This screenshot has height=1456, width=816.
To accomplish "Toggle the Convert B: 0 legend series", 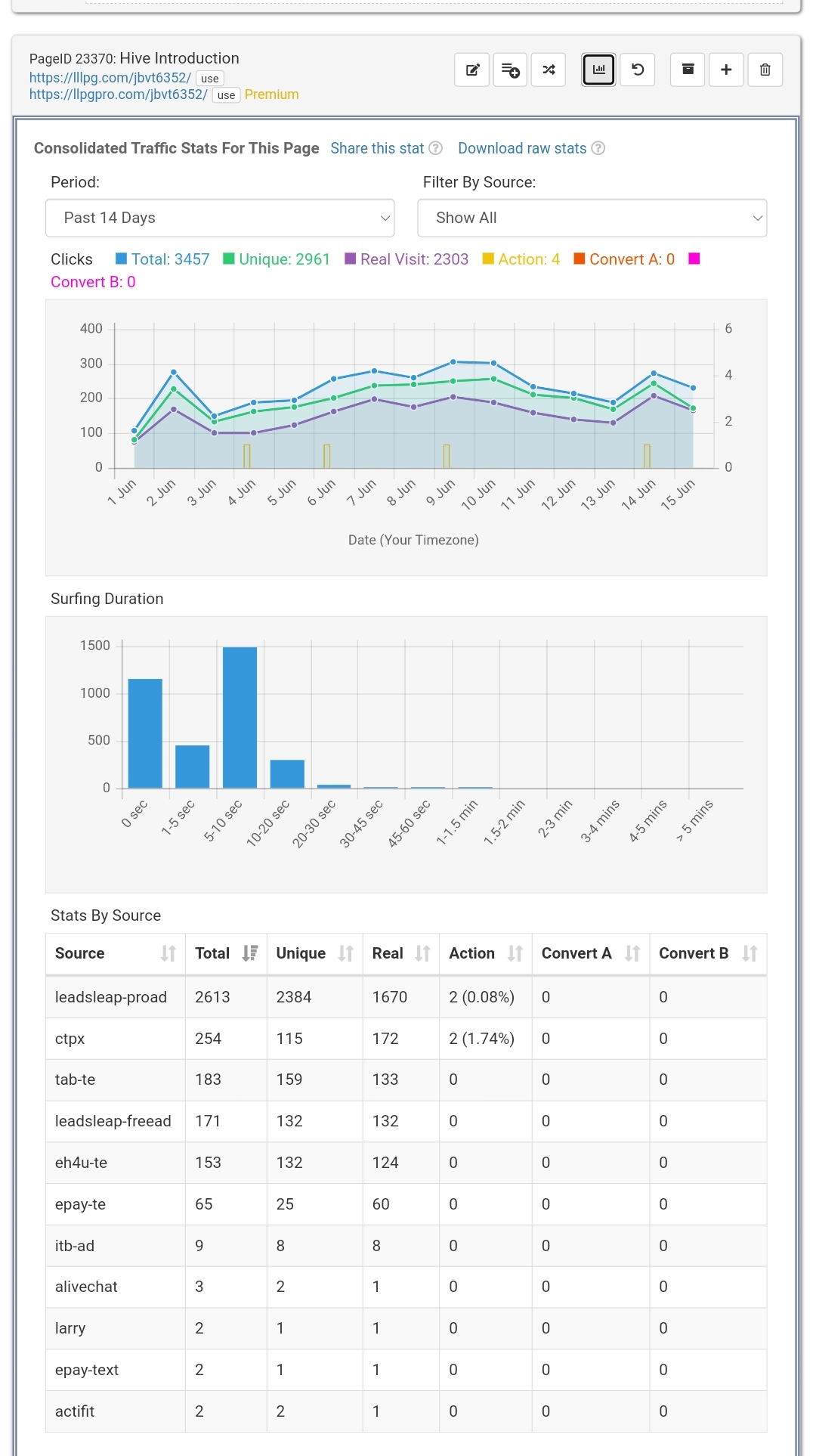I will pyautogui.click(x=93, y=282).
